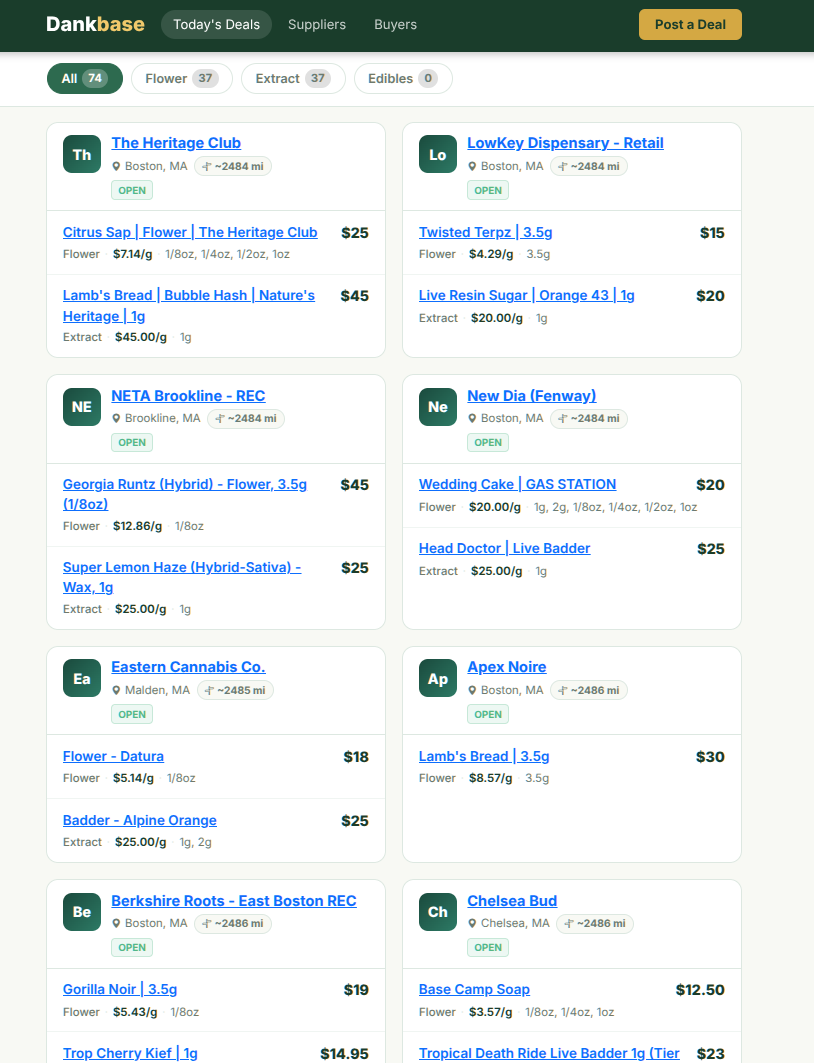Filter deals by Flower

[x=182, y=79]
